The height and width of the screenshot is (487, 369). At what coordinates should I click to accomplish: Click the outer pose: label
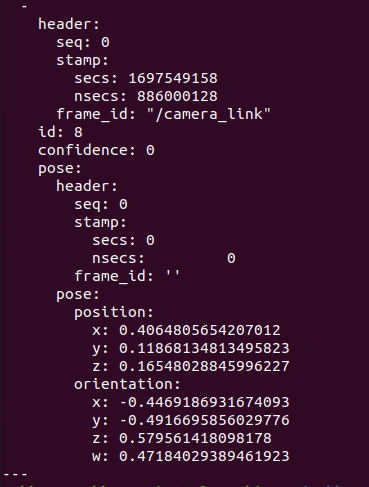(x=60, y=168)
